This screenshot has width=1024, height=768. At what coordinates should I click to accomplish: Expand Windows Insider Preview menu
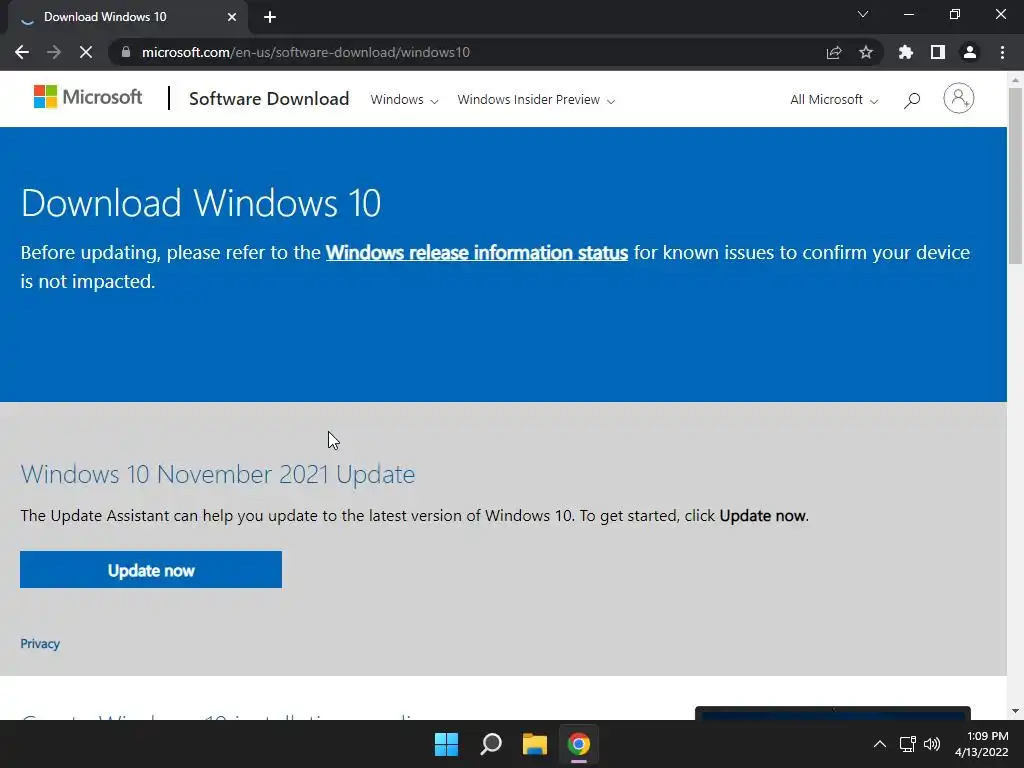point(536,100)
